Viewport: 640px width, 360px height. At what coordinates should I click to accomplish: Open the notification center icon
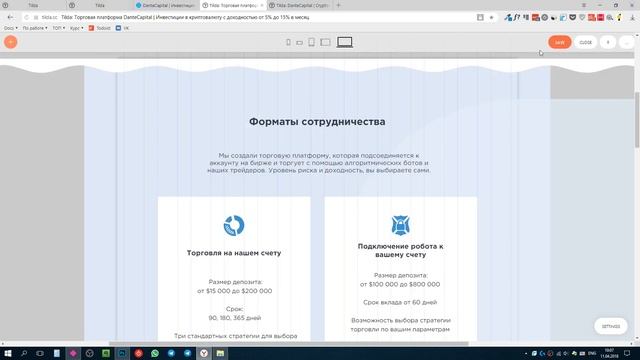[627, 353]
